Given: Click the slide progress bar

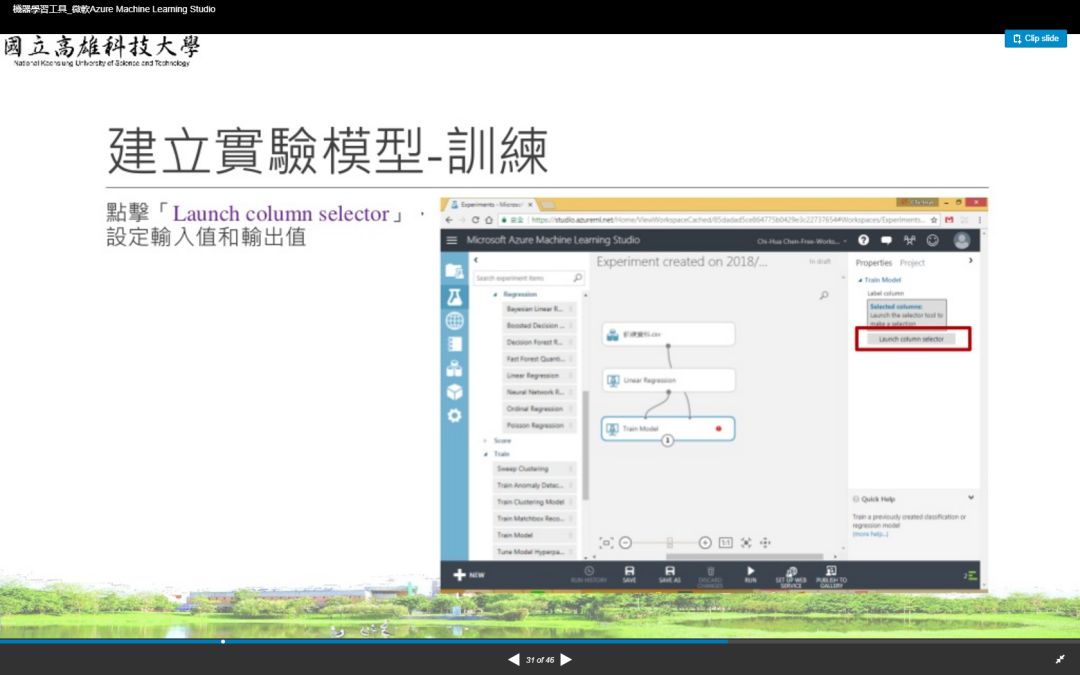Looking at the screenshot, I should coord(540,641).
